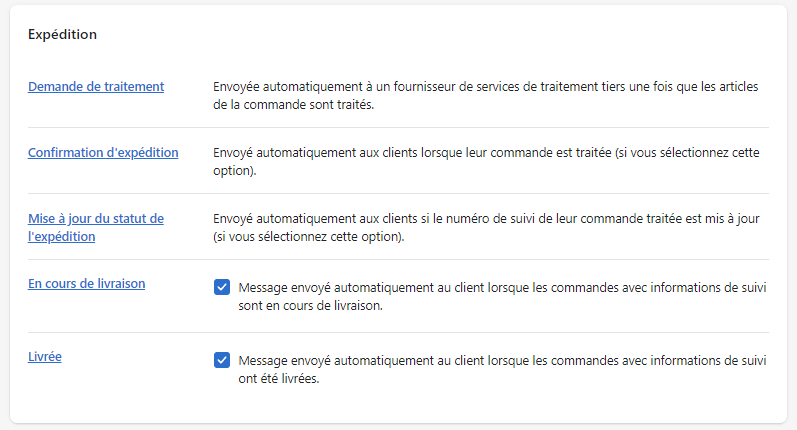The image size is (797, 430).
Task: Open the Livrée notification link
Action: tap(45, 356)
